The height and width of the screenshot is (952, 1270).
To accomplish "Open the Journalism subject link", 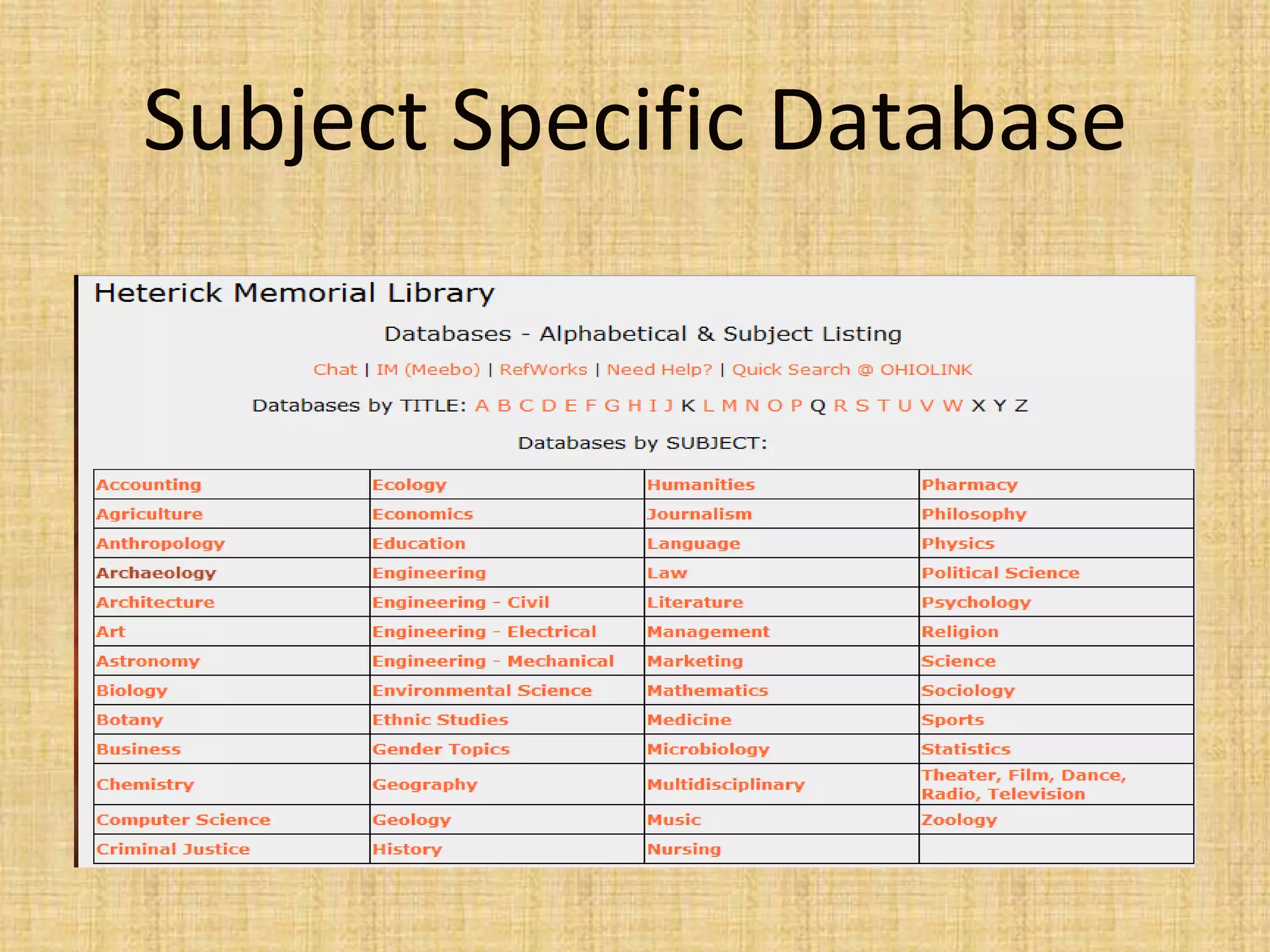I will (699, 514).
